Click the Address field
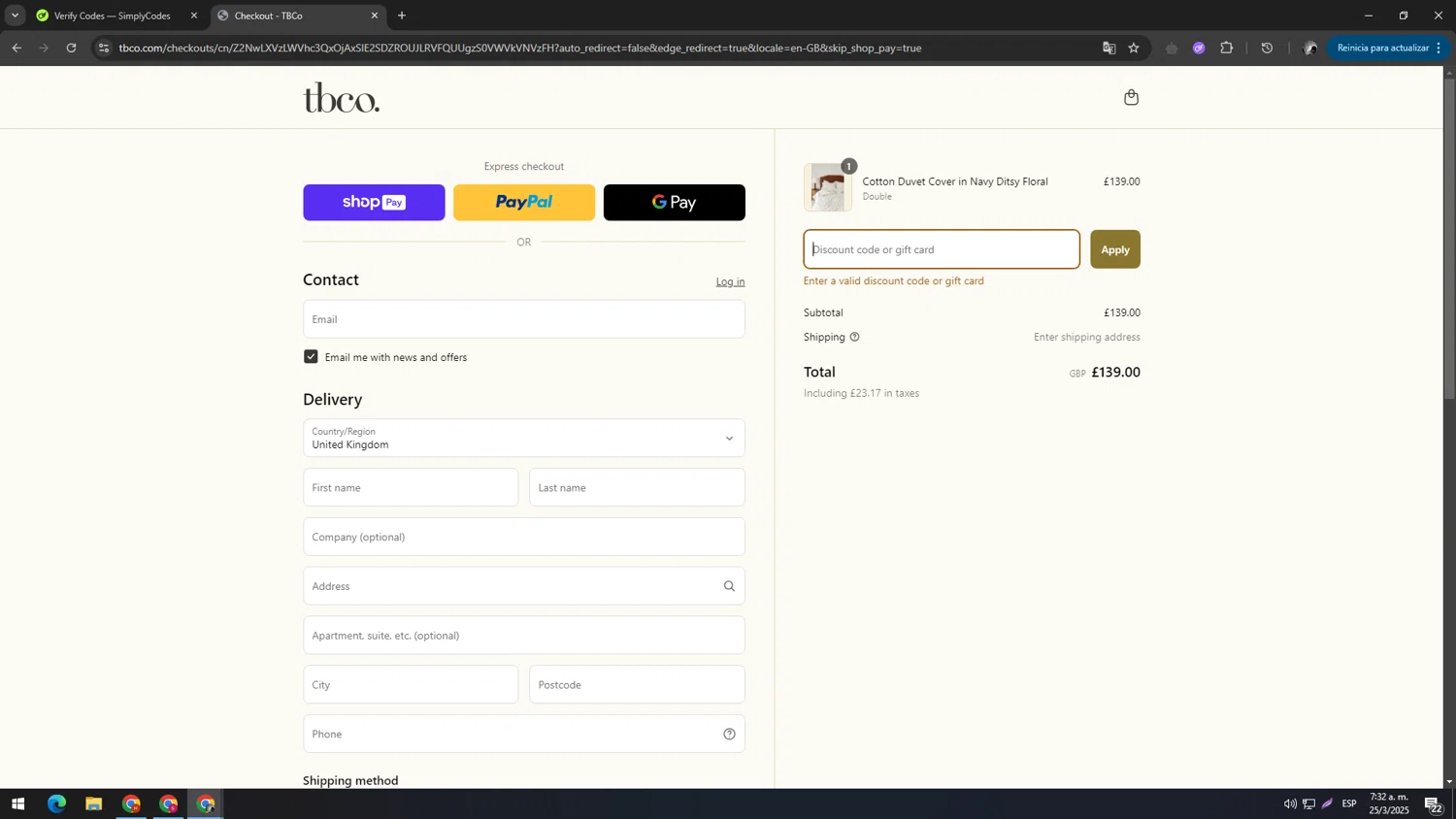The height and width of the screenshot is (819, 1456). (x=524, y=586)
